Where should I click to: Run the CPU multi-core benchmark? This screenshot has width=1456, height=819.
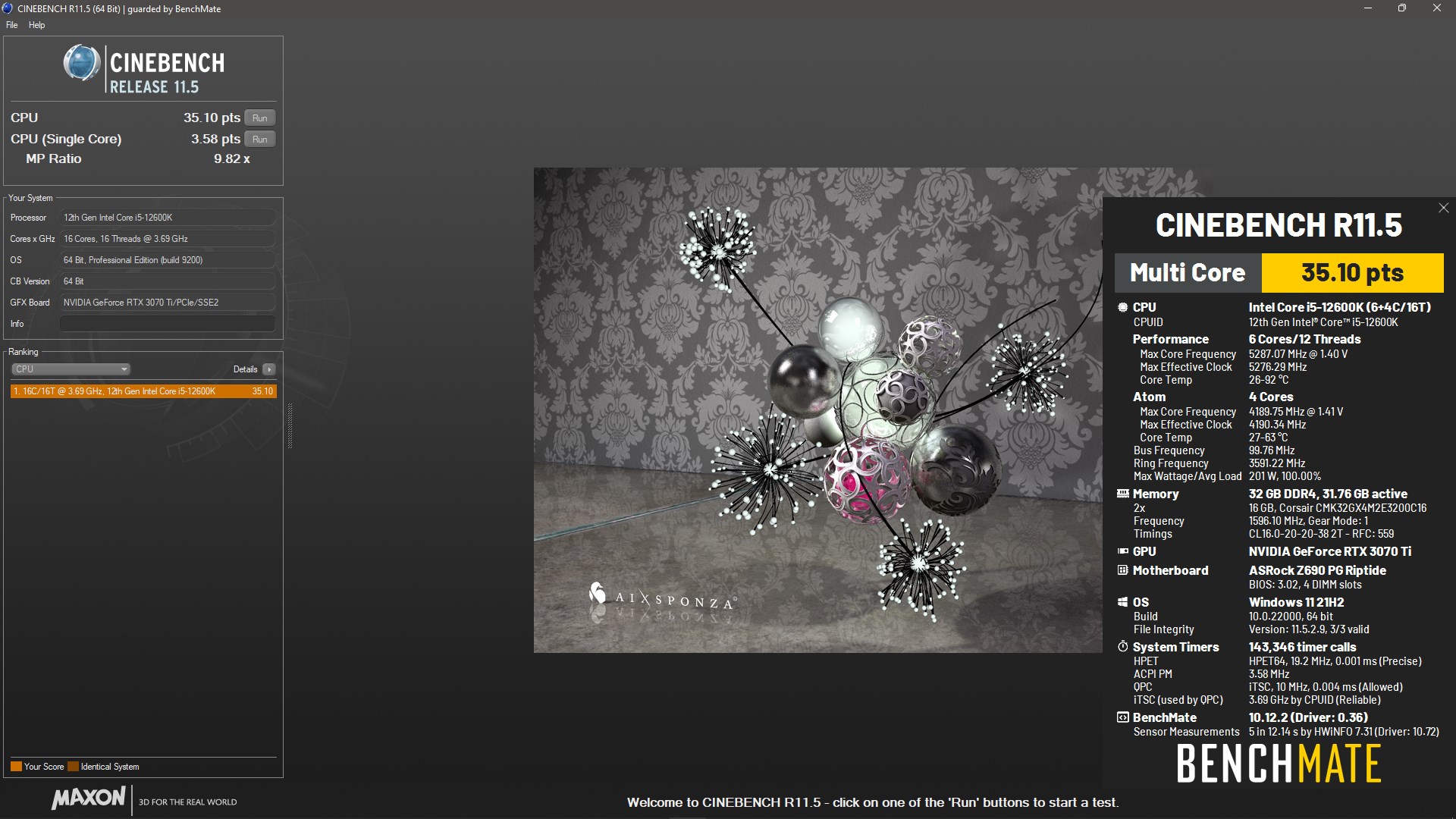[x=260, y=118]
